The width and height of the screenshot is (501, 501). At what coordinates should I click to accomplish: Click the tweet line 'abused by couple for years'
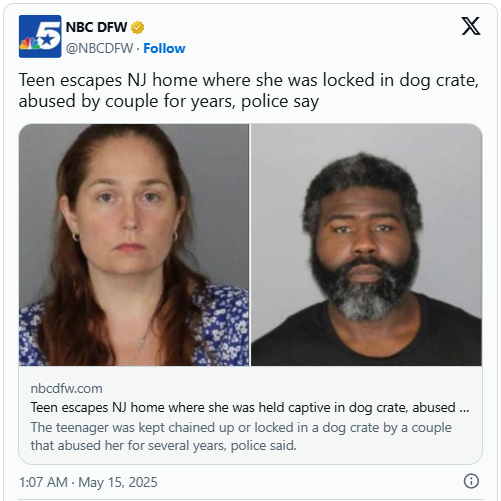pos(169,101)
